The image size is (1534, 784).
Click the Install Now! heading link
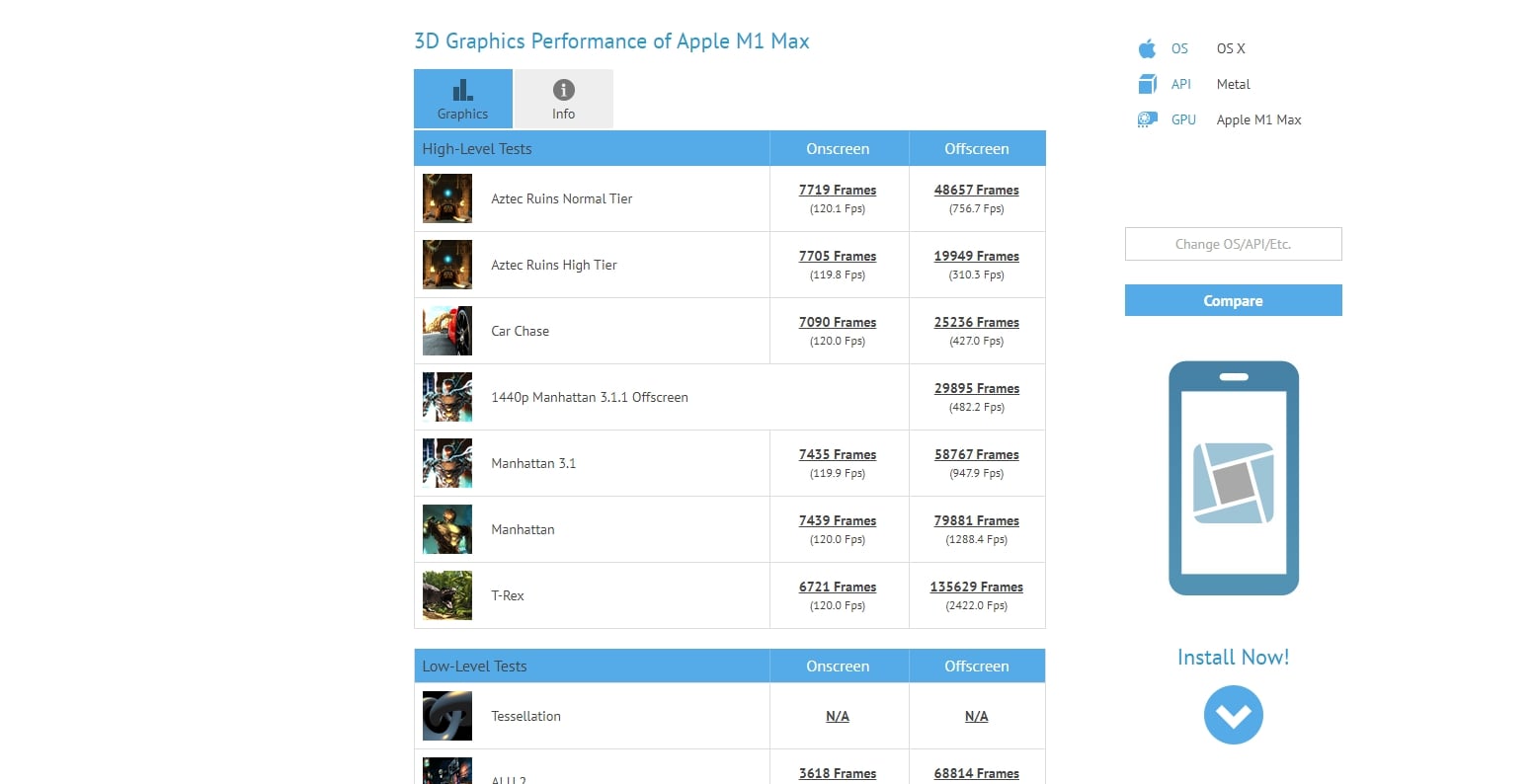[1233, 658]
